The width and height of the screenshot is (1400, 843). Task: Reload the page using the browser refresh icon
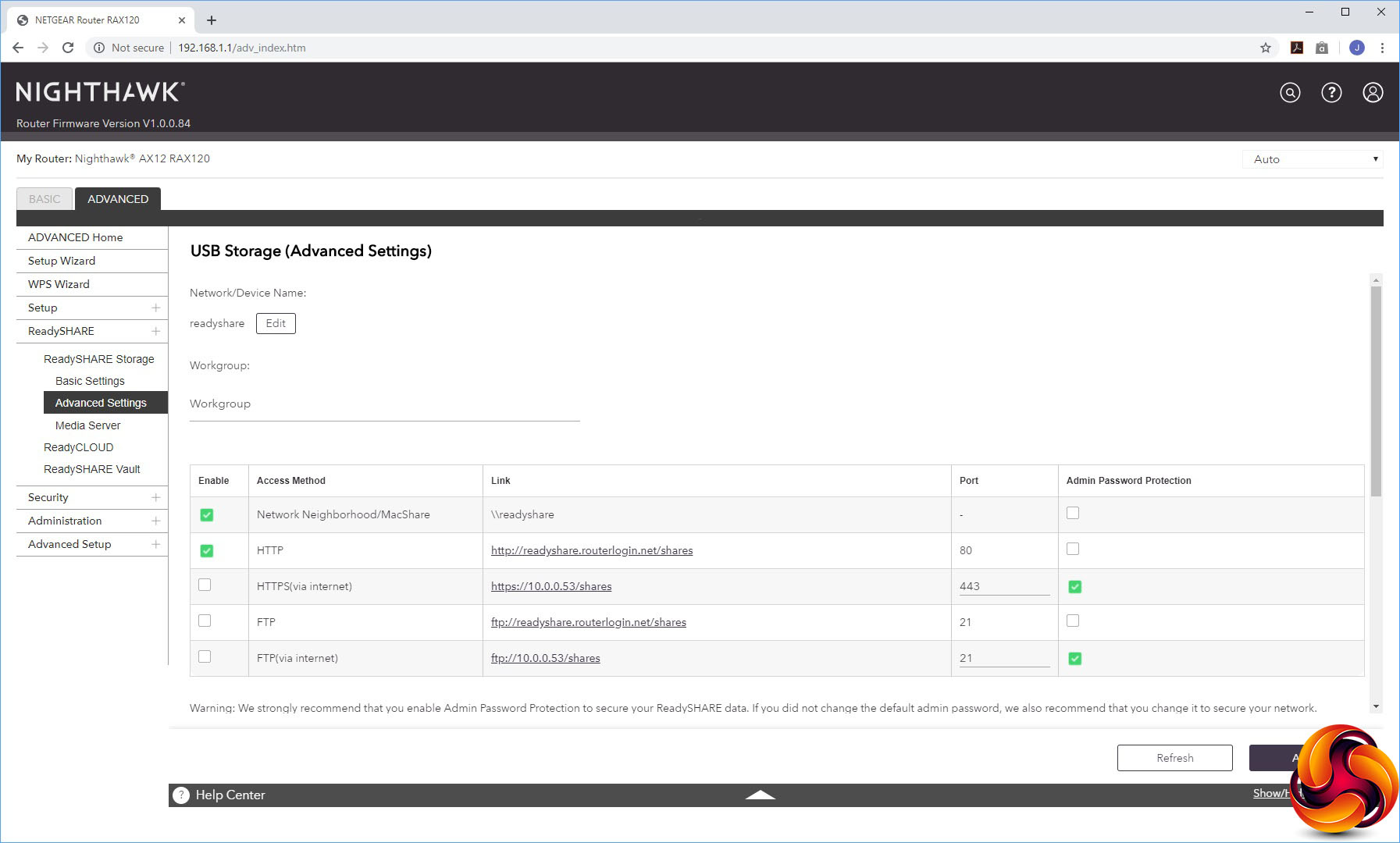click(68, 48)
